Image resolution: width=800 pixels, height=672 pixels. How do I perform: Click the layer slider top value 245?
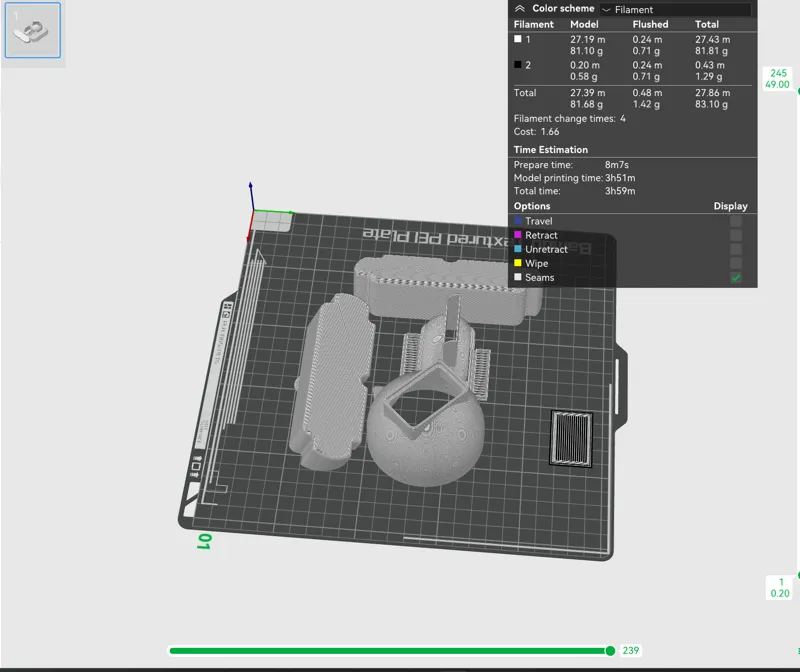click(778, 73)
